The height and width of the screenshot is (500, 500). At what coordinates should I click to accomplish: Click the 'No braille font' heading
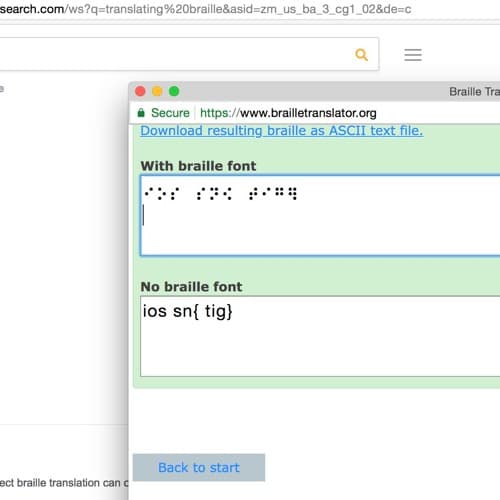point(191,287)
